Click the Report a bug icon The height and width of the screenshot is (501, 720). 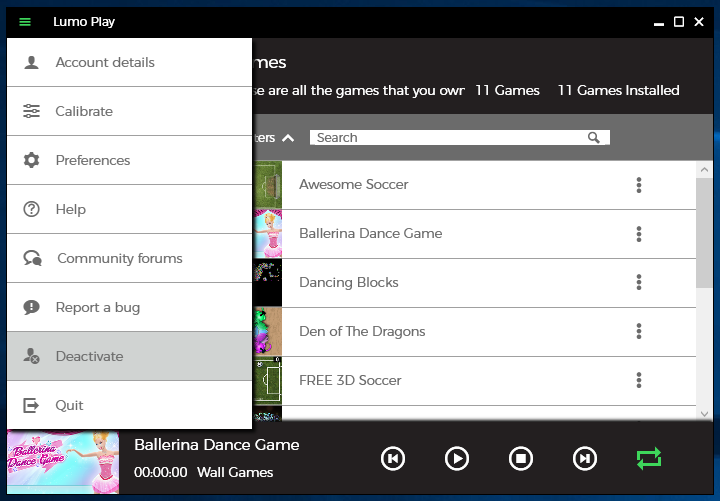tap(31, 307)
